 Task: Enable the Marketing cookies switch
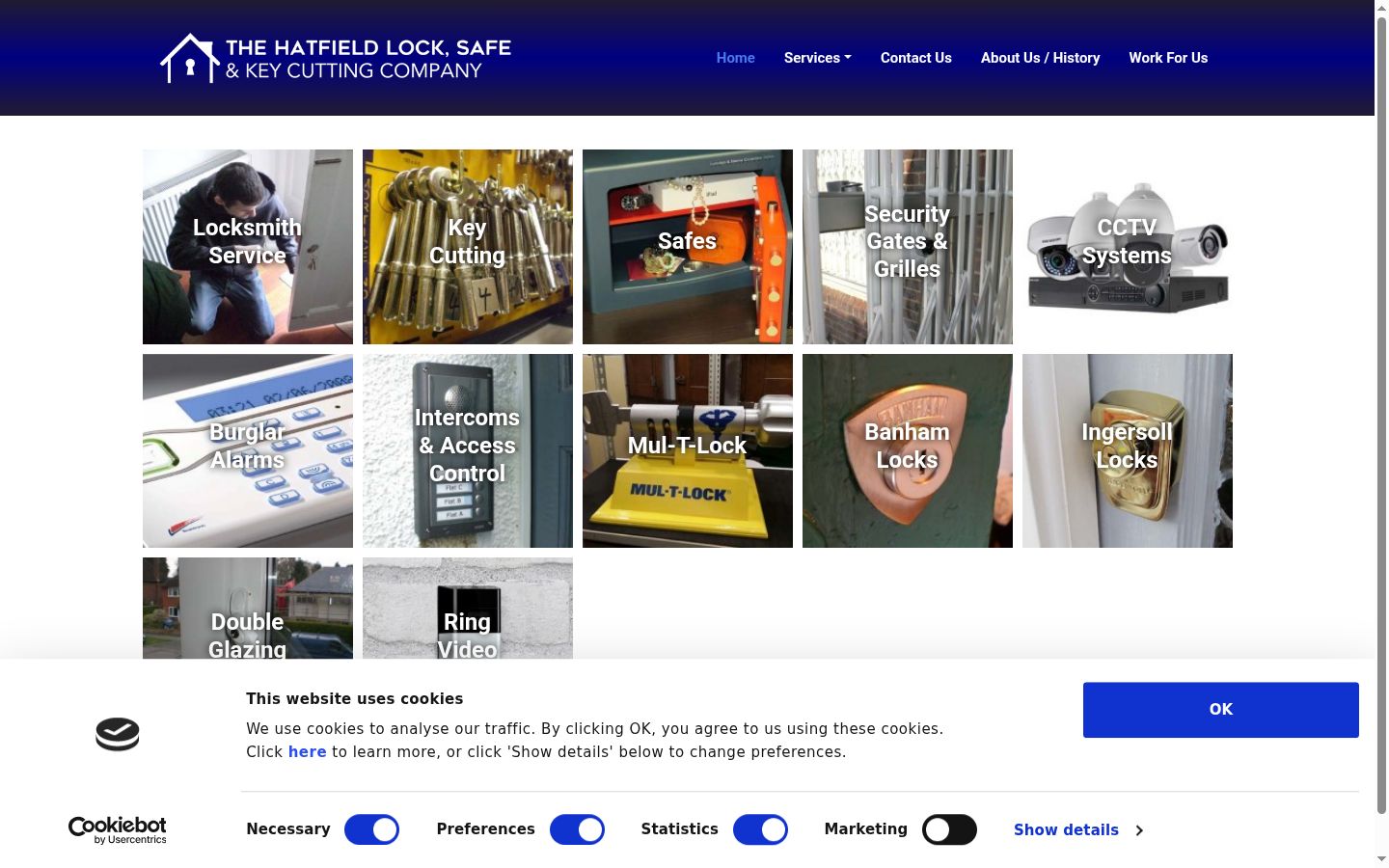[949, 829]
